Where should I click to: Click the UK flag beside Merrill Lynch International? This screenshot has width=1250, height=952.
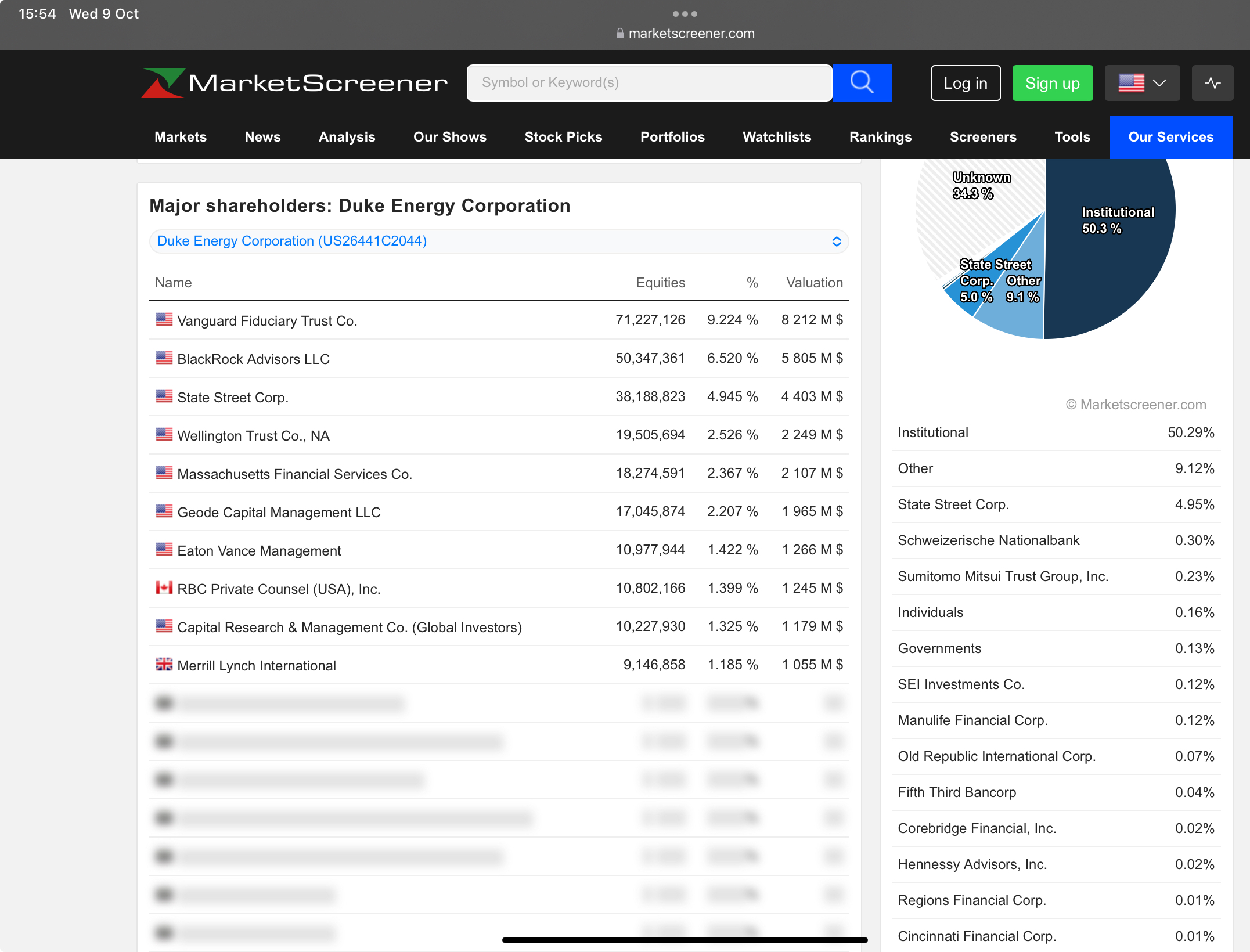tap(164, 664)
